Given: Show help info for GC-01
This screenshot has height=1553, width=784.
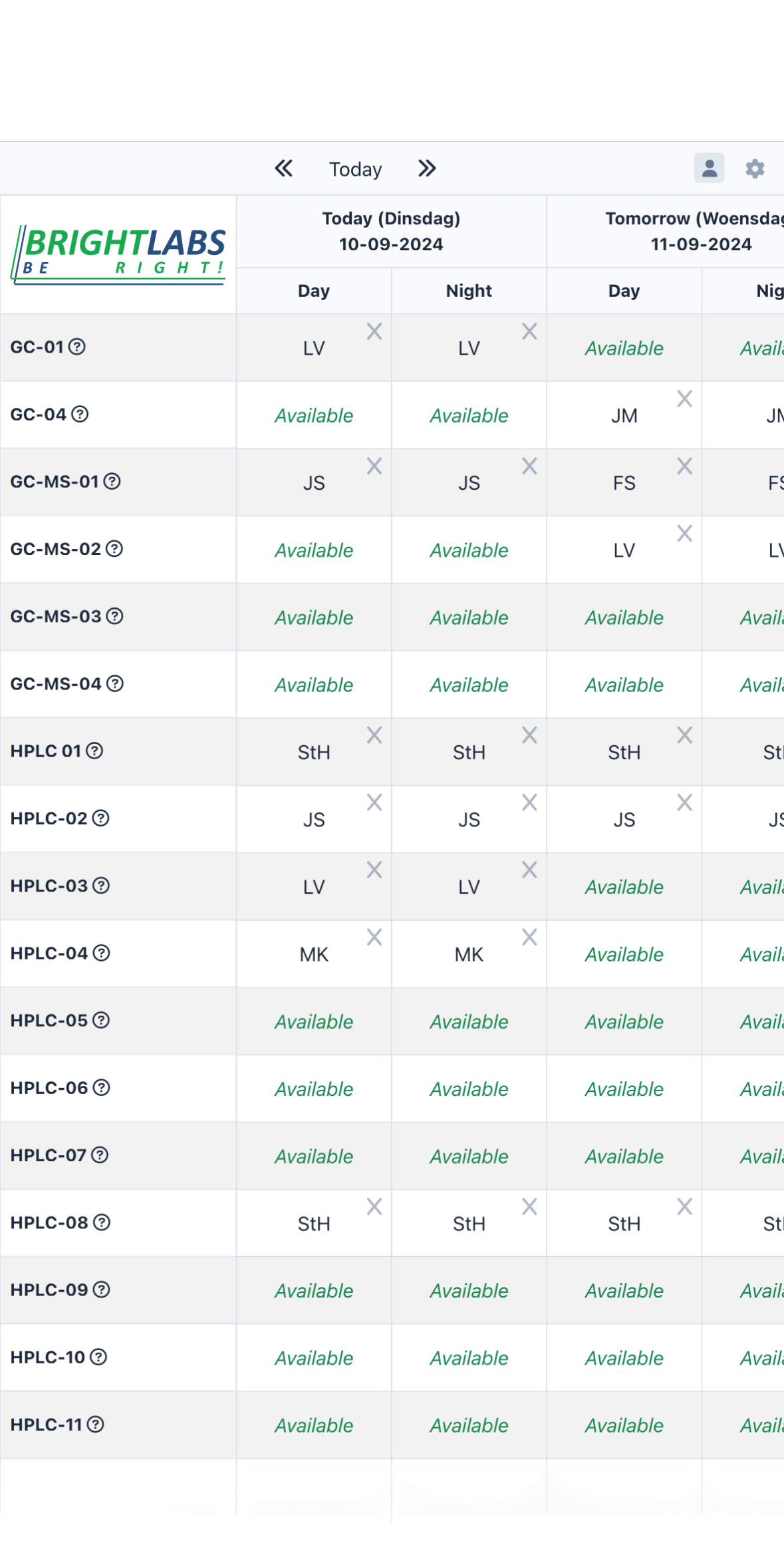Looking at the screenshot, I should click(77, 347).
